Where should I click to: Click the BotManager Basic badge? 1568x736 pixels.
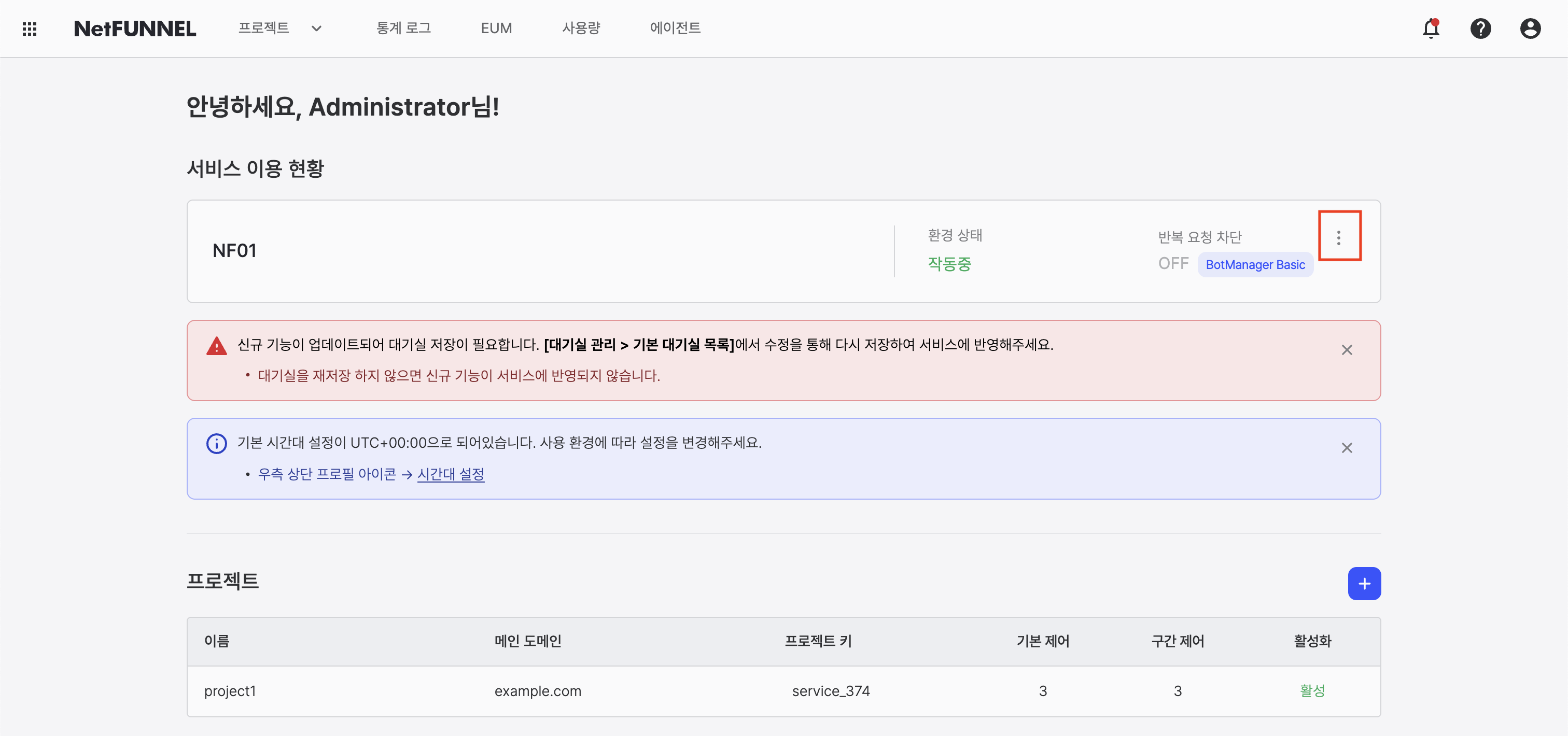click(1255, 264)
